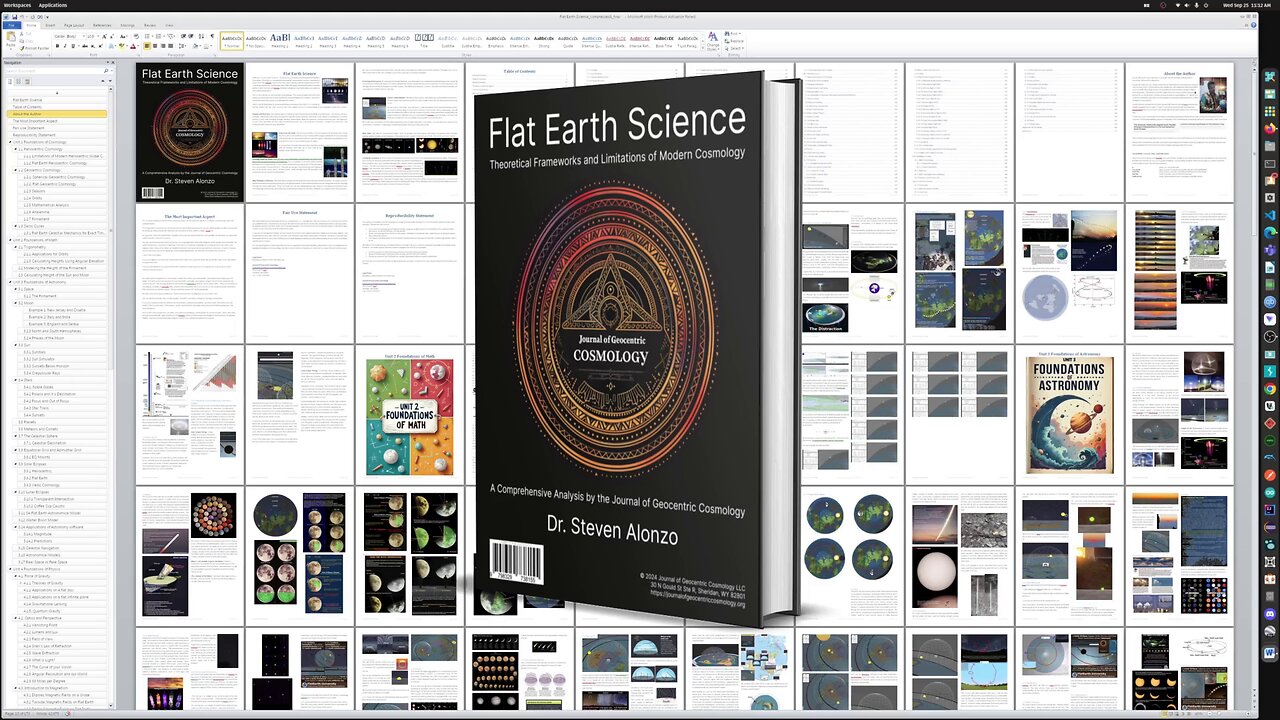This screenshot has width=1280, height=720.
Task: Click the Paste button in the ribbon
Action: [11, 40]
